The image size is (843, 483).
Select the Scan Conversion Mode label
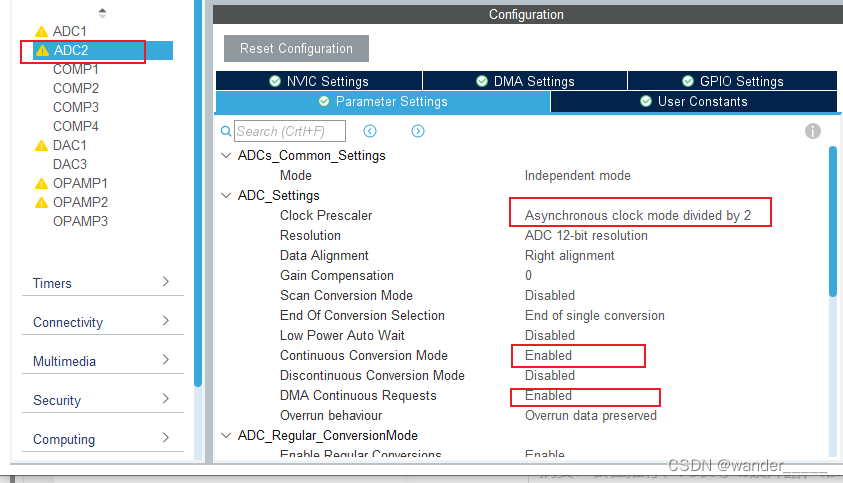tap(346, 295)
